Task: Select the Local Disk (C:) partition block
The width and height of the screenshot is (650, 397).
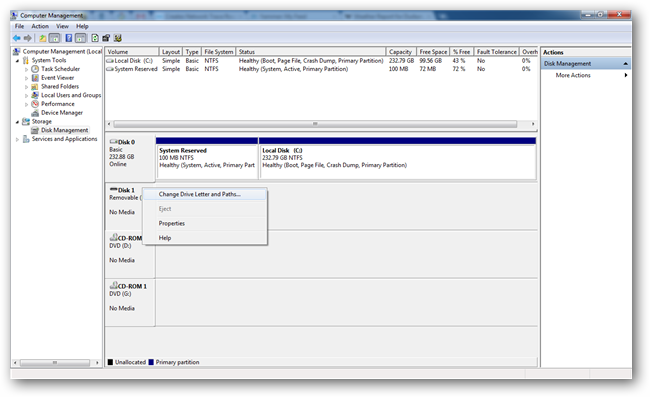Action: tap(398, 162)
